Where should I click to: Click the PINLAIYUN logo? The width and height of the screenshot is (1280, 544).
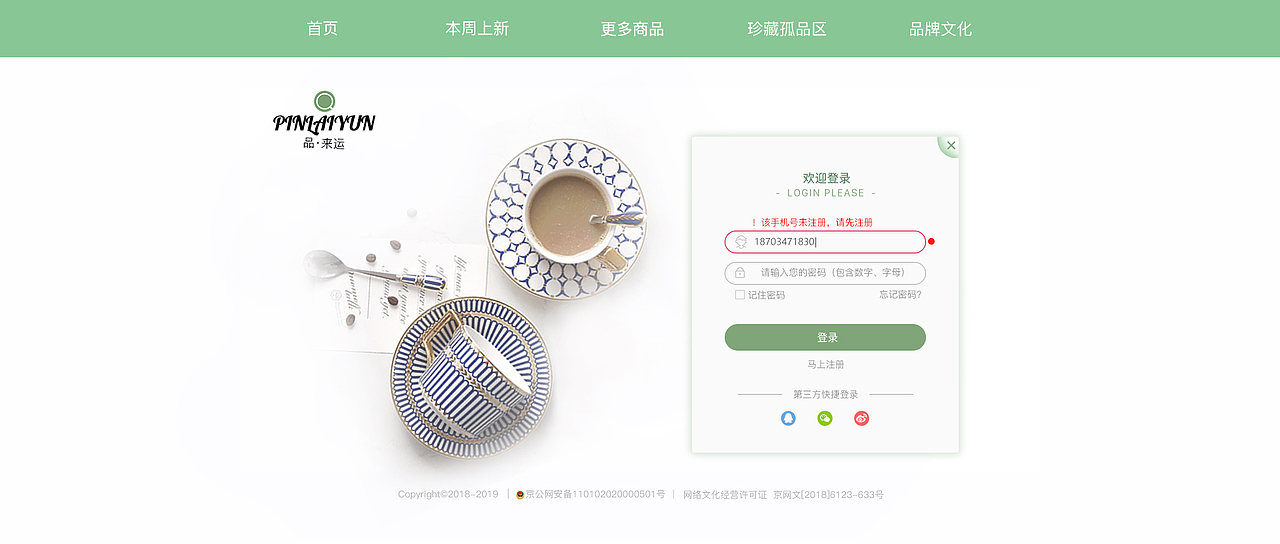(324, 120)
